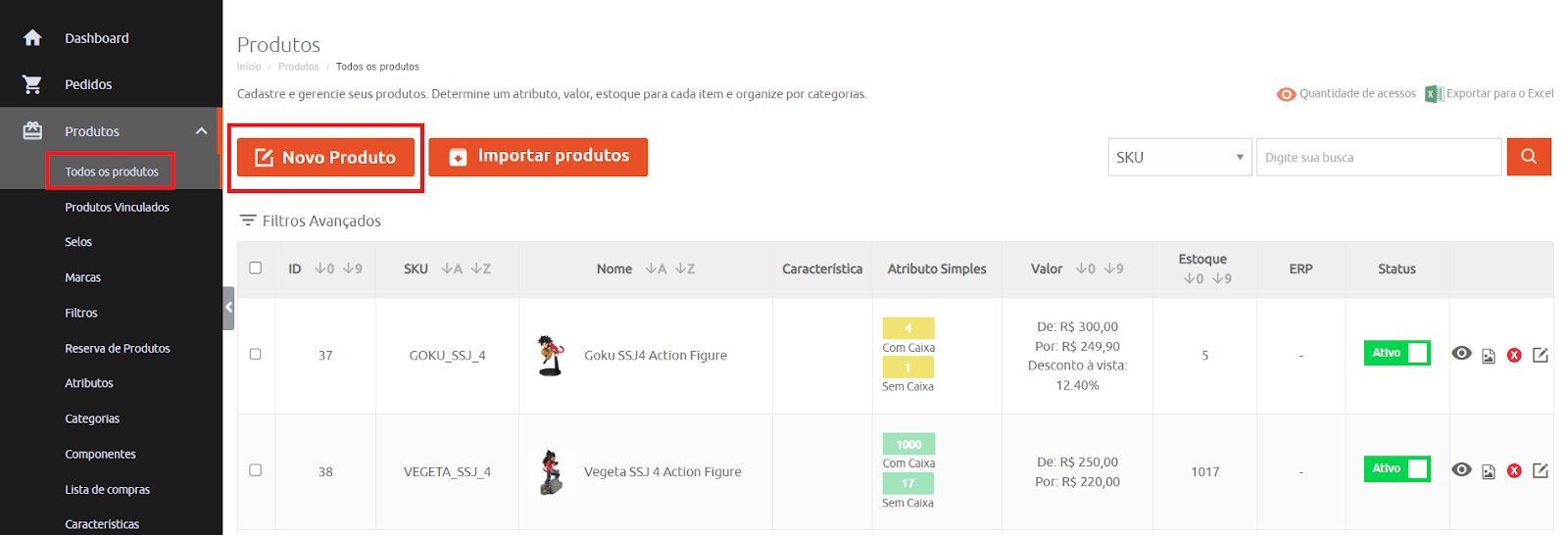Image resolution: width=1568 pixels, height=535 pixels.
Task: Click the Quantidade de acessos eye icon
Action: 1286,94
